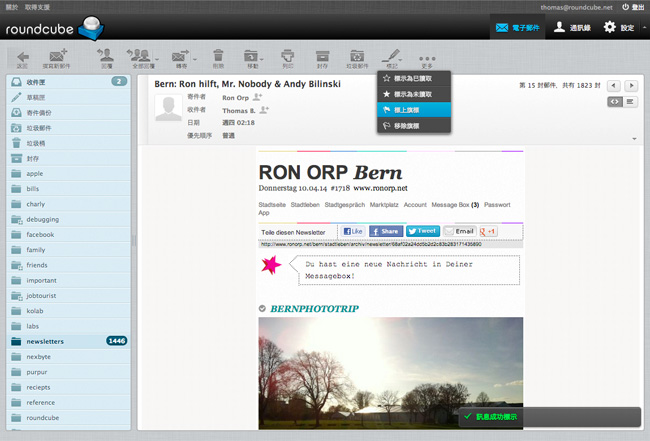Go to next message arrow button
The width and height of the screenshot is (650, 441).
point(631,86)
